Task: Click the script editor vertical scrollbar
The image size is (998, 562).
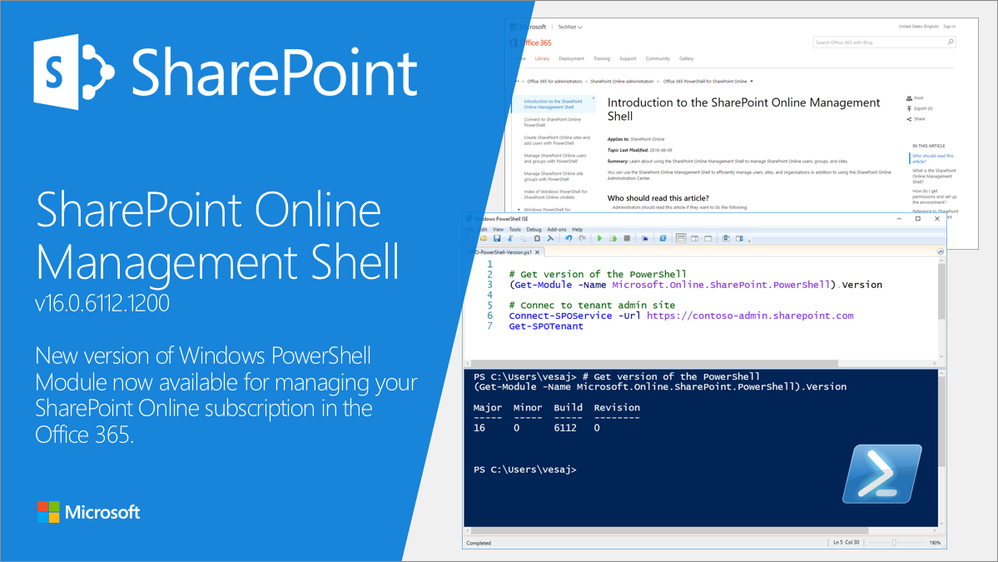Action: point(941,309)
